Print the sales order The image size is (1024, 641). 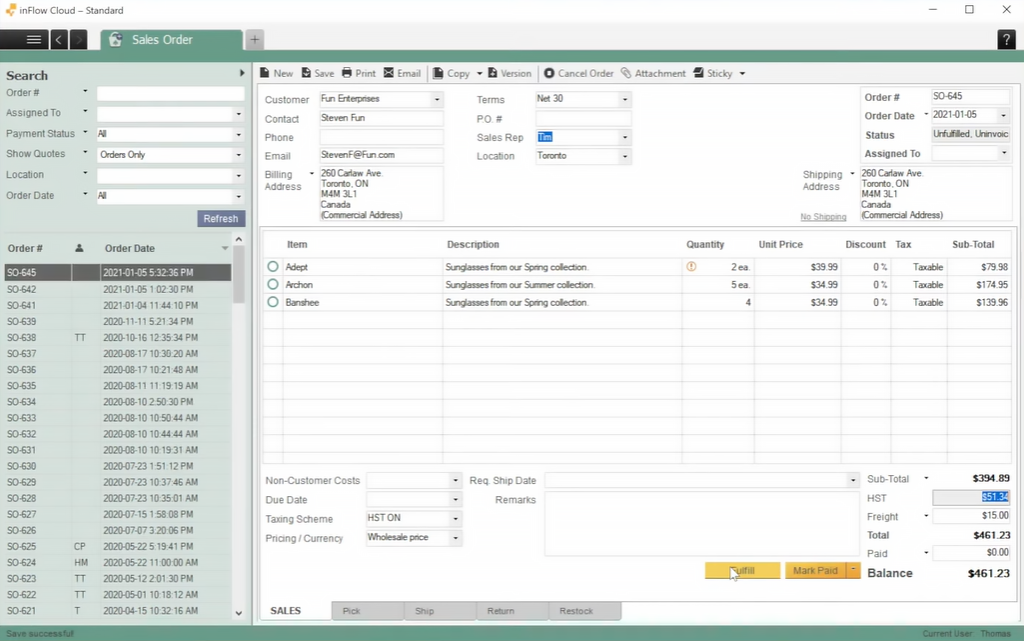[x=359, y=73]
